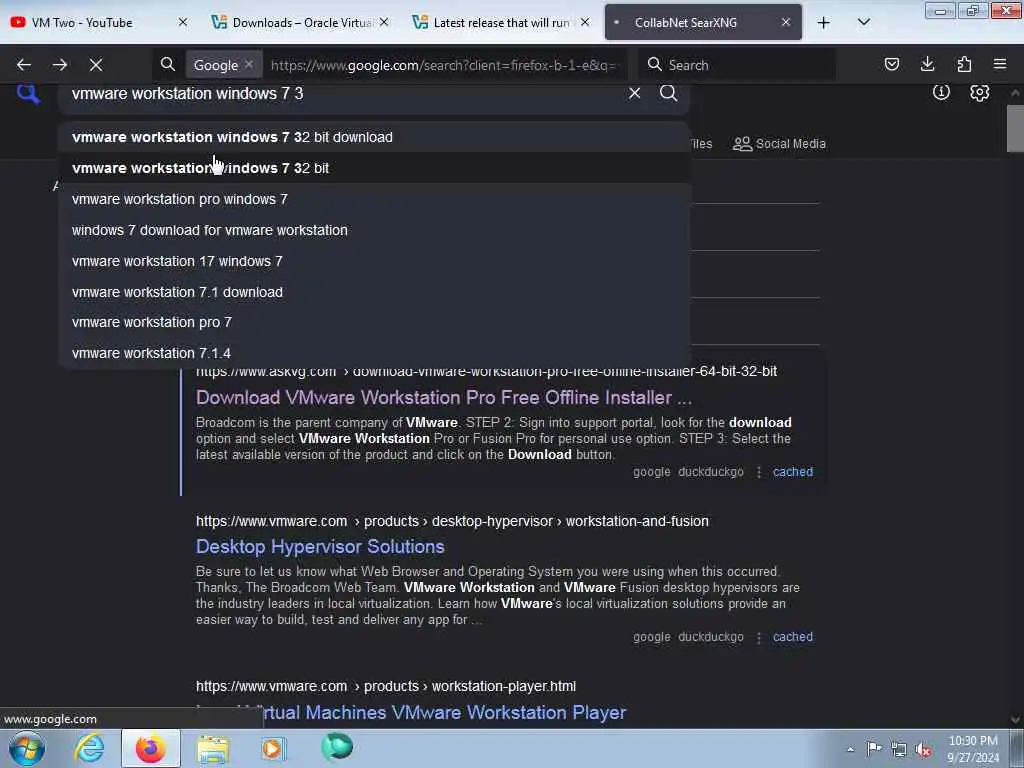Show hidden system tray icons
The image size is (1024, 768).
(850, 749)
